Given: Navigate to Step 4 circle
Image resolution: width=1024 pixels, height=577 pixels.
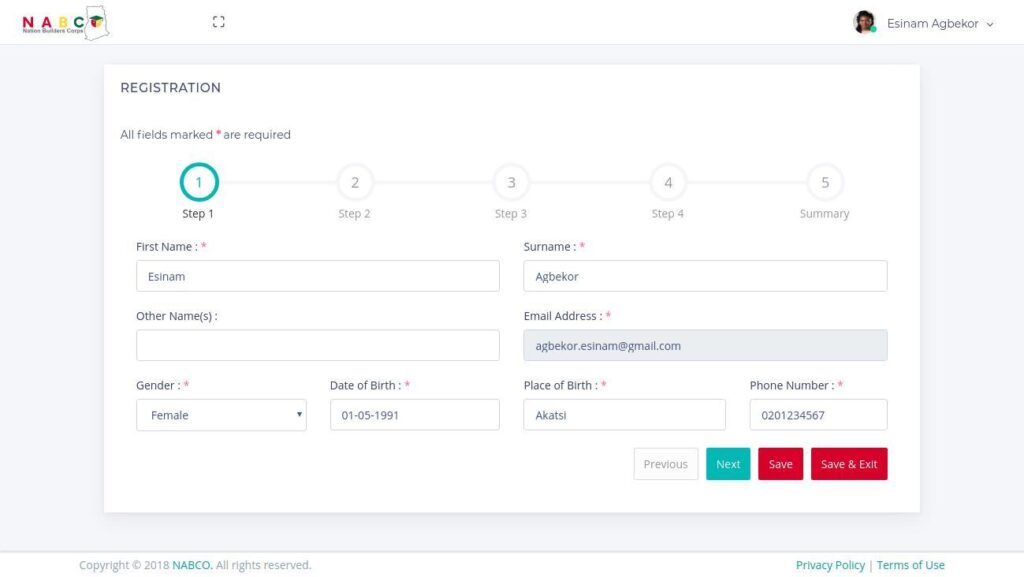Looking at the screenshot, I should [668, 183].
